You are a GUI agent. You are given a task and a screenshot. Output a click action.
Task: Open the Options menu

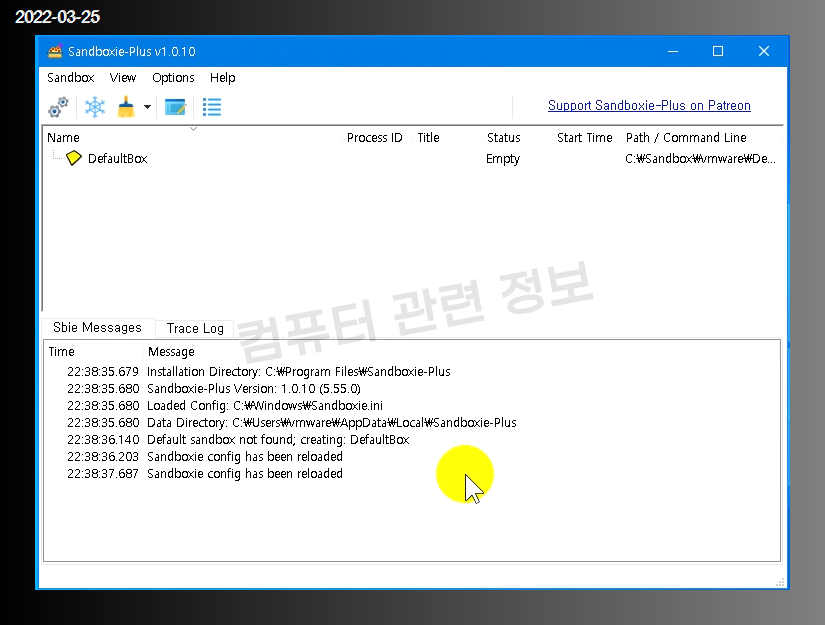point(173,78)
